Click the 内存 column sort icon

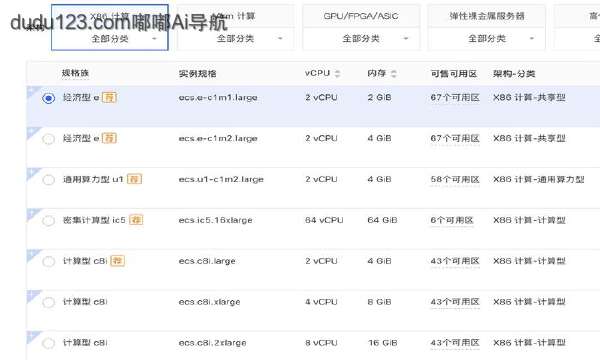pos(393,73)
